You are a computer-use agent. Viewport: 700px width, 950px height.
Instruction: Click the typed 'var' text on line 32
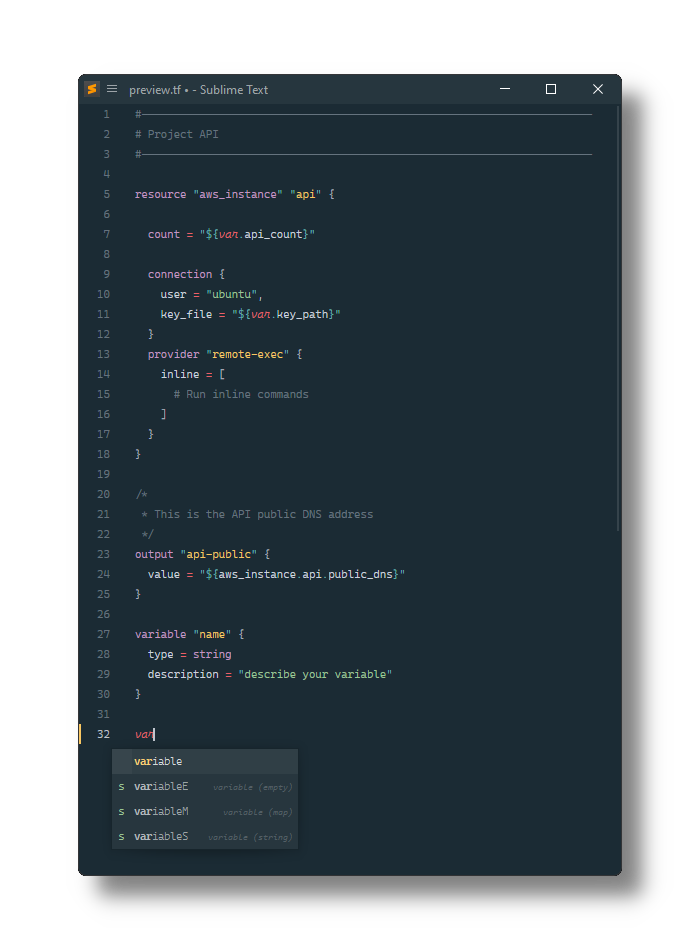click(x=144, y=734)
